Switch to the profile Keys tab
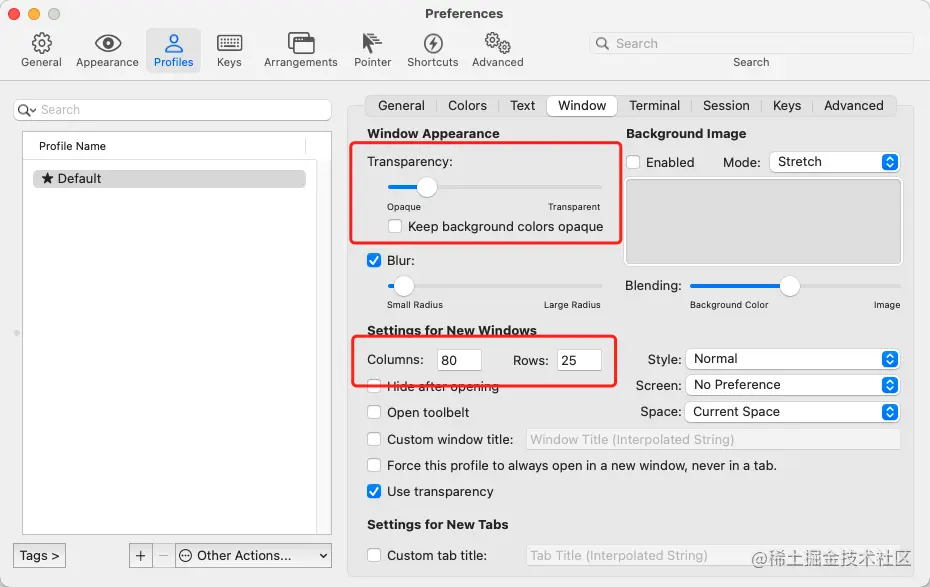The height and width of the screenshot is (587, 930). click(x=786, y=106)
